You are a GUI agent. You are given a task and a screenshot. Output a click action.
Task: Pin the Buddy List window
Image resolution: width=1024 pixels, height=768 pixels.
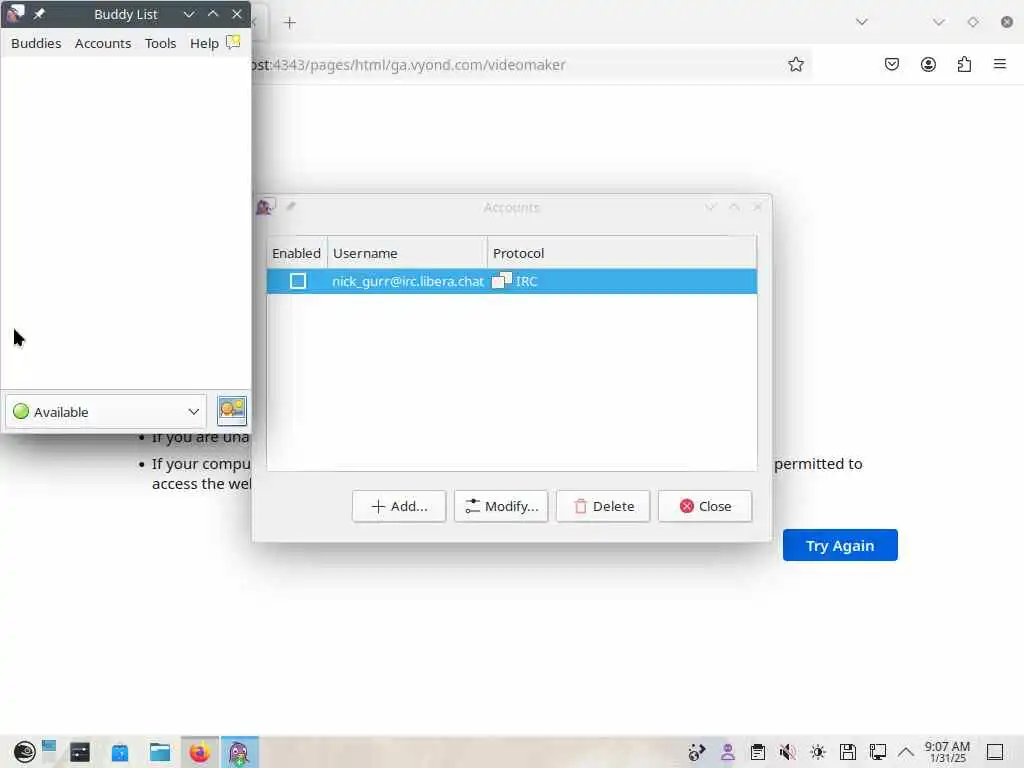39,14
